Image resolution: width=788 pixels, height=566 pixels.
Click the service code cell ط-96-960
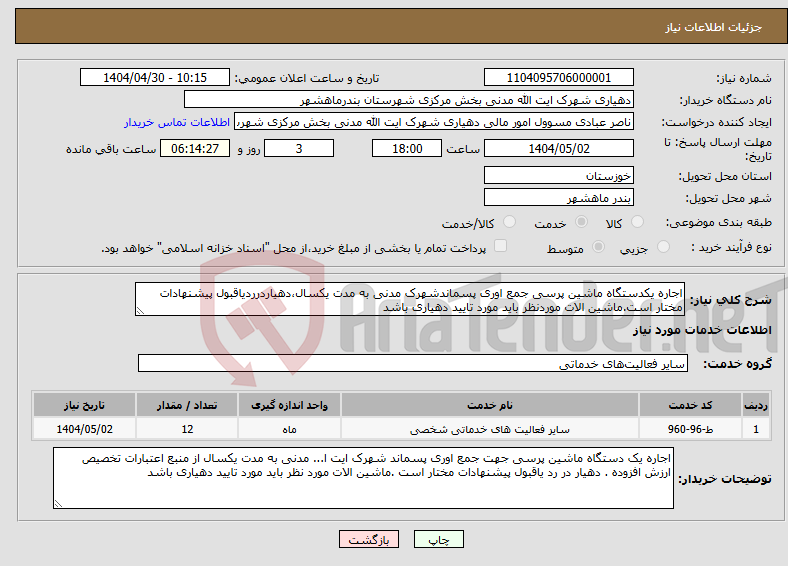pos(690,429)
